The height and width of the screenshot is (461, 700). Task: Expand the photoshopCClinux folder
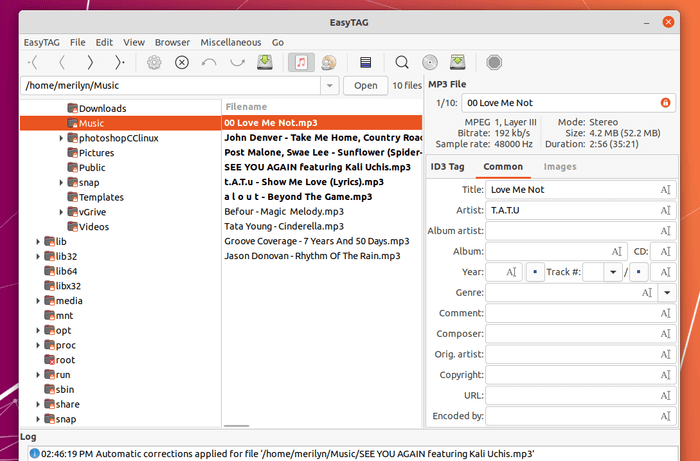tap(61, 138)
